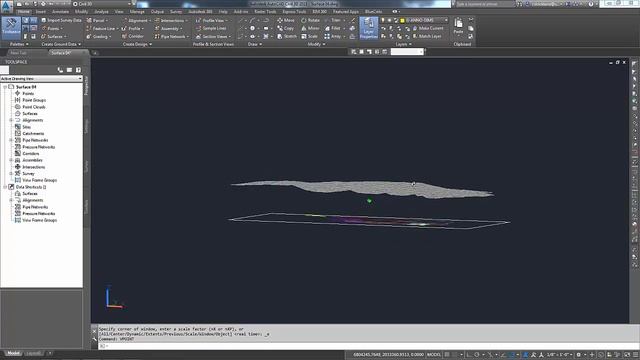Open the Active Drawing View dropdown in Toolspace
Viewport: 640px width, 360px height.
[41, 78]
